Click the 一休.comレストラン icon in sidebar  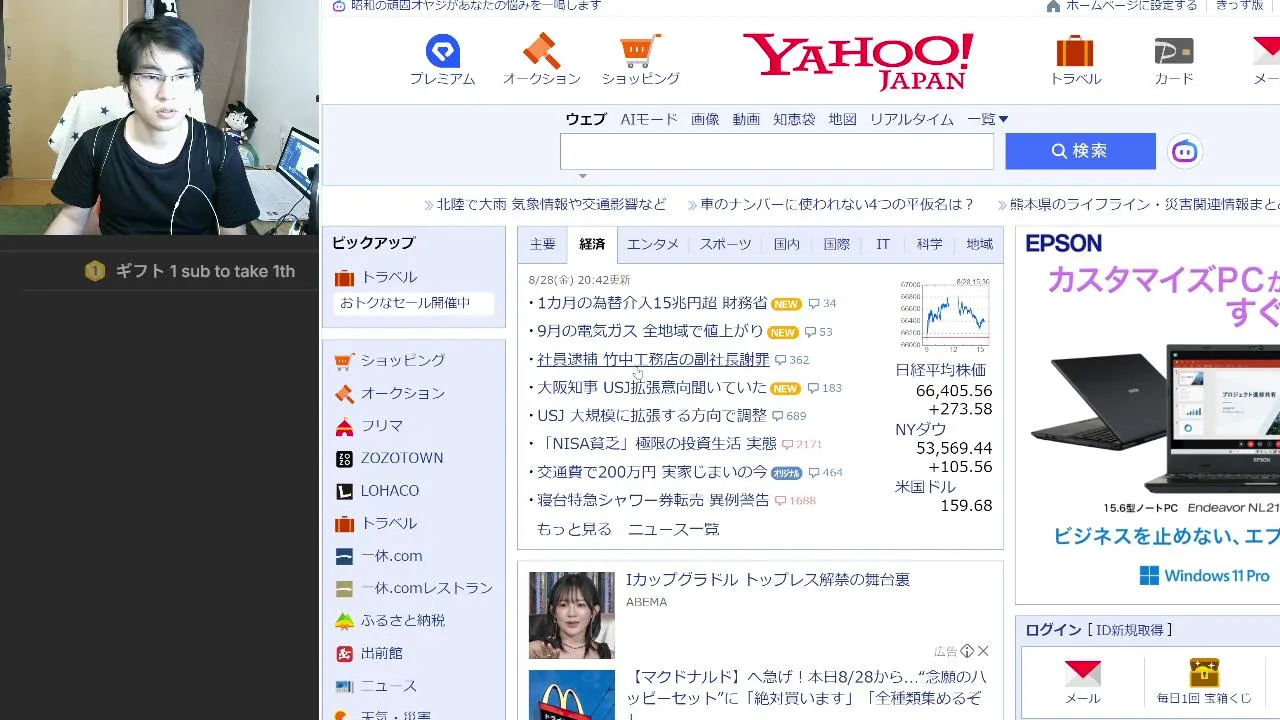(344, 589)
